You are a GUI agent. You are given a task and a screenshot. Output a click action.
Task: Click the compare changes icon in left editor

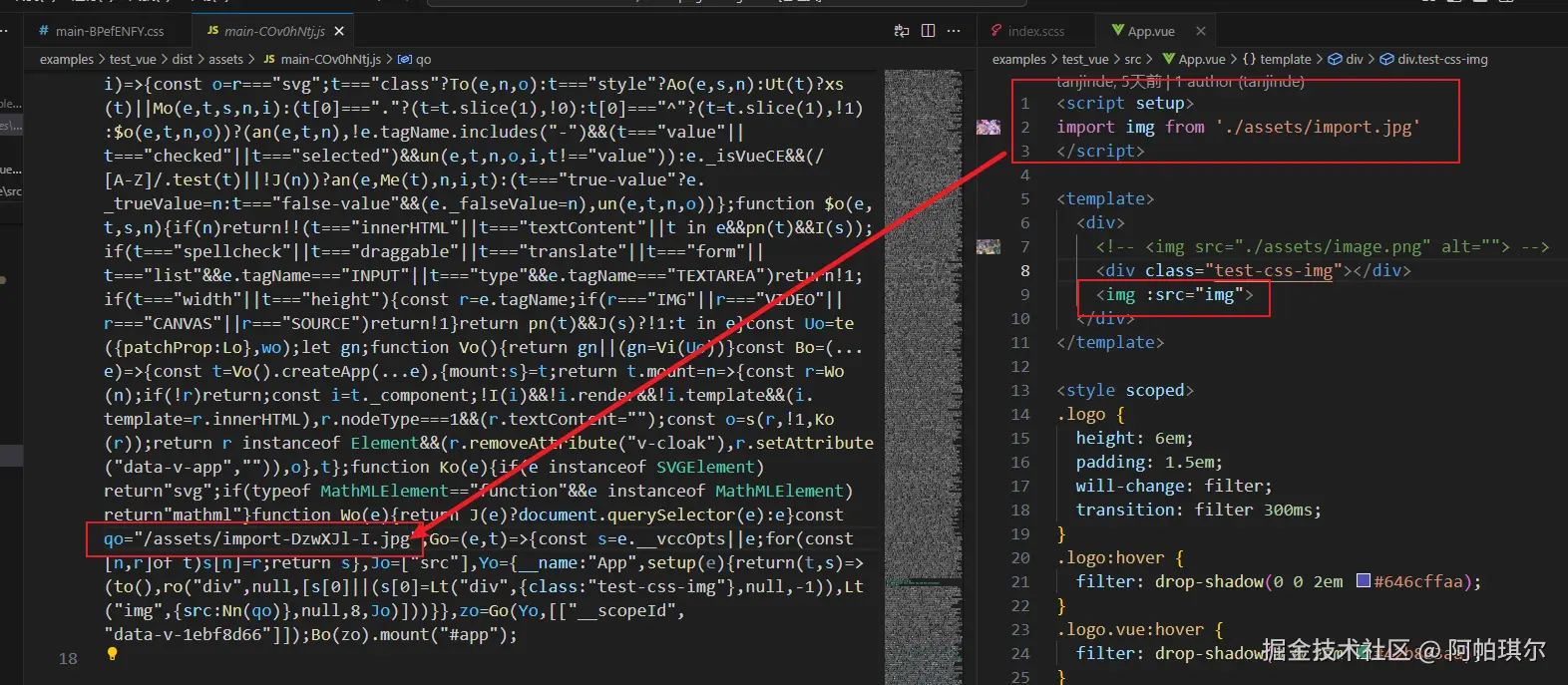[x=902, y=31]
